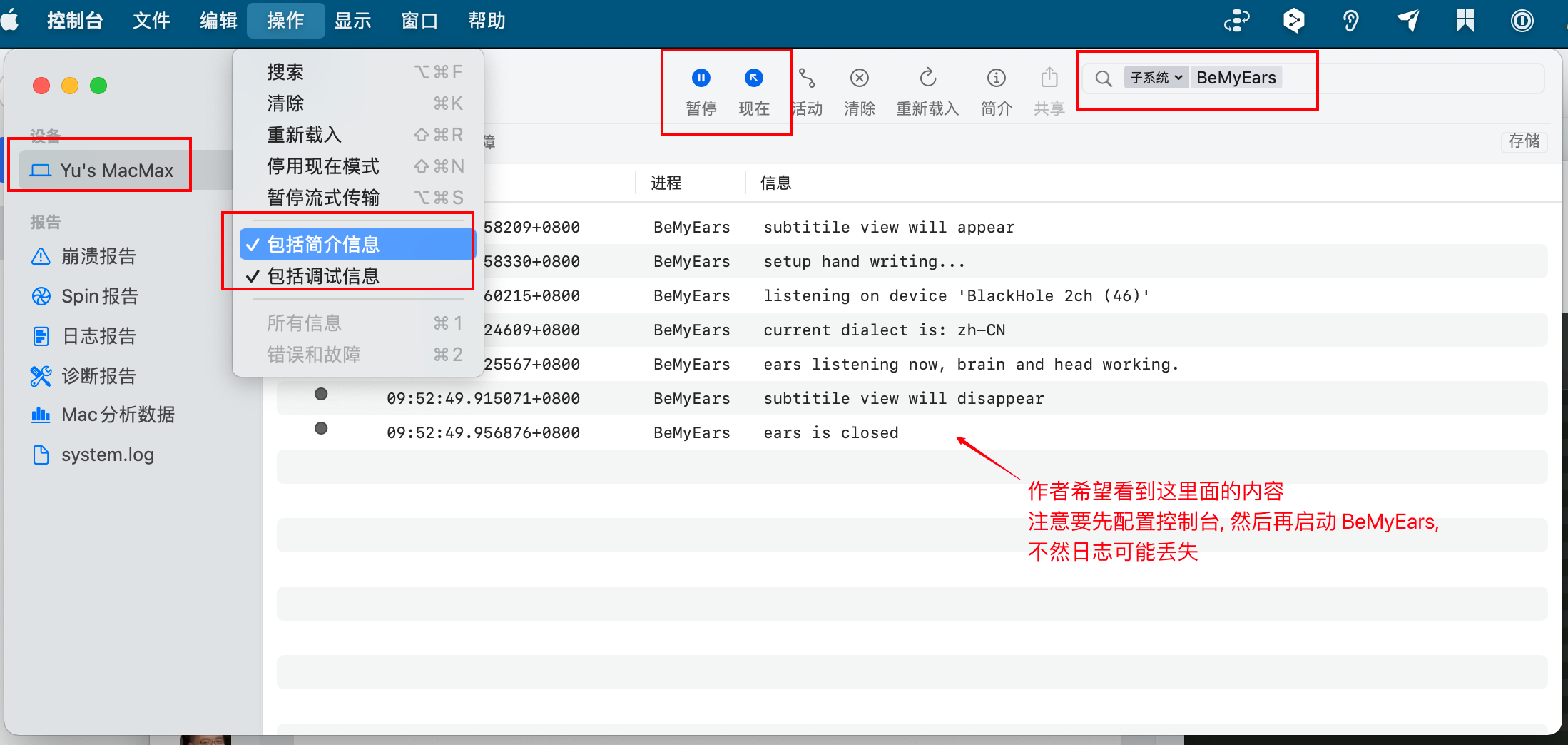
Task: Open Crash Reports (崩溃报告) in sidebar
Action: (x=98, y=256)
